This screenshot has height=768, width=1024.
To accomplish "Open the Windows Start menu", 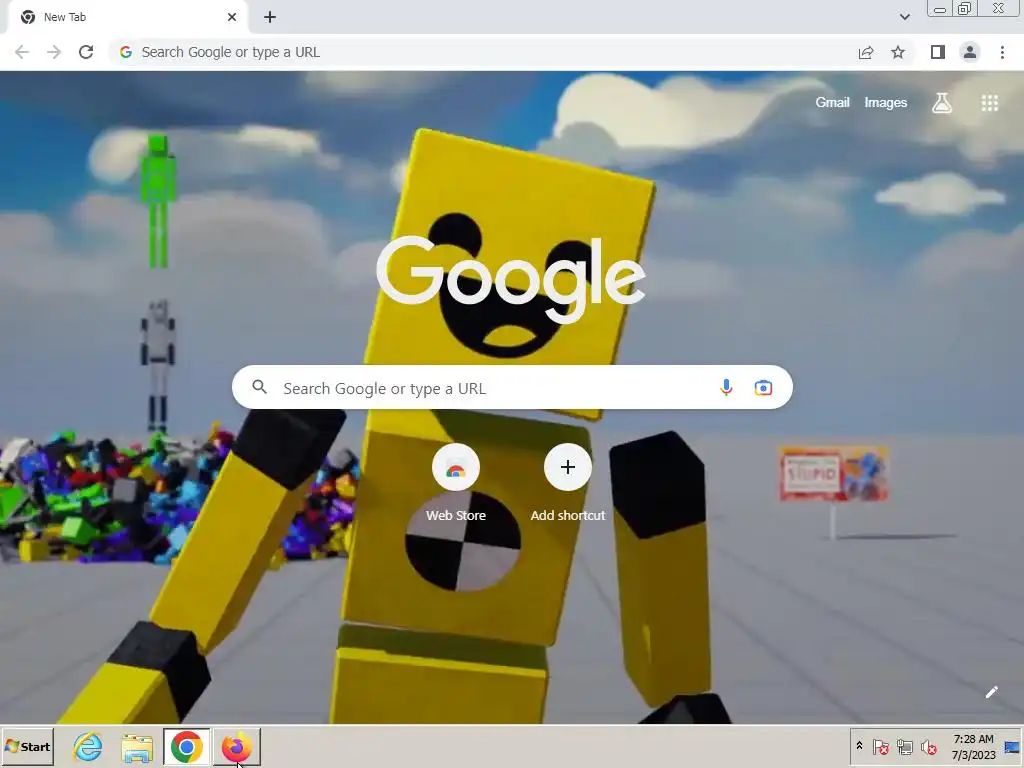I will 27,746.
